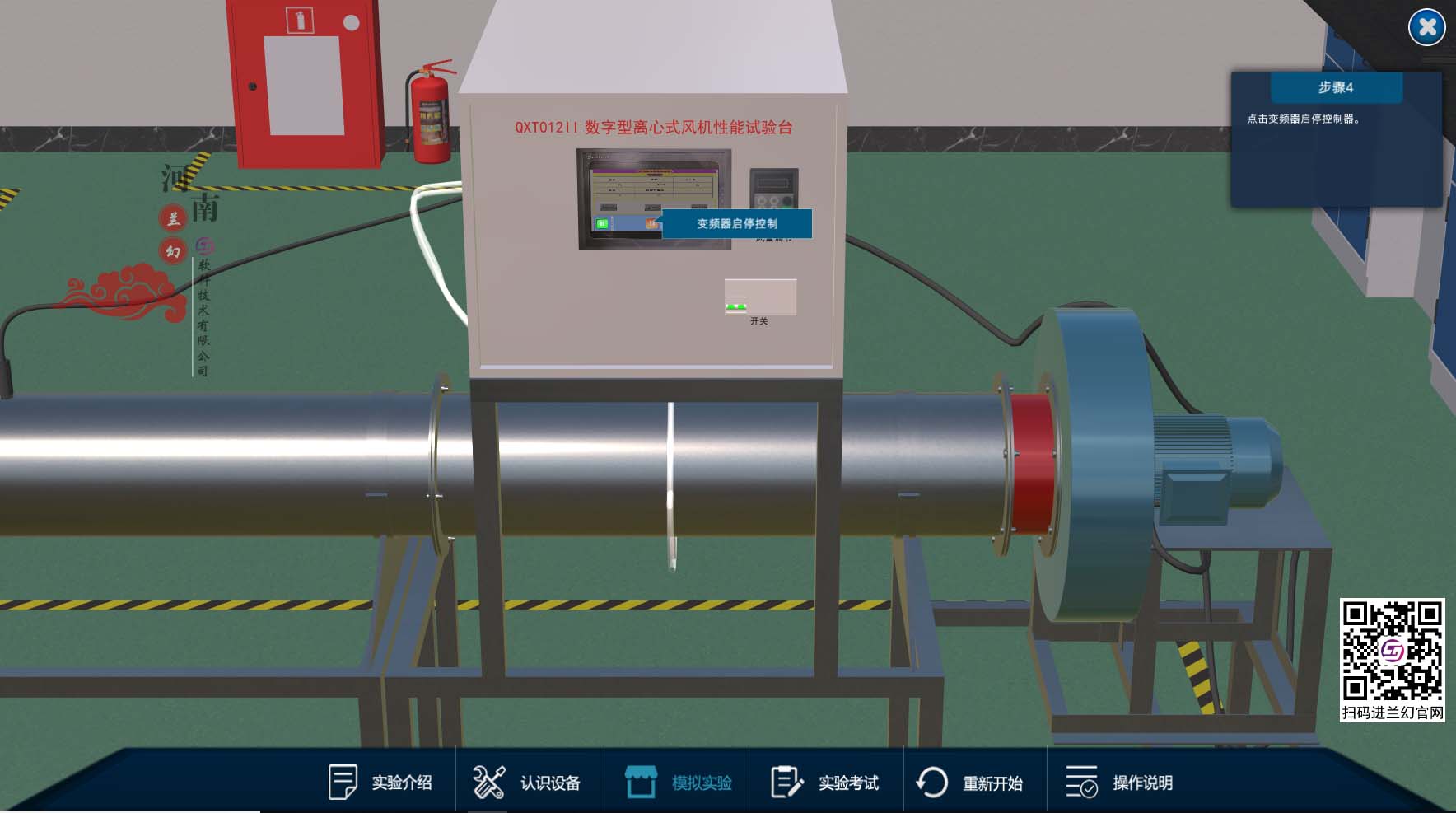Select the 认识设备 menu label
The image size is (1456, 813).
coord(550,783)
